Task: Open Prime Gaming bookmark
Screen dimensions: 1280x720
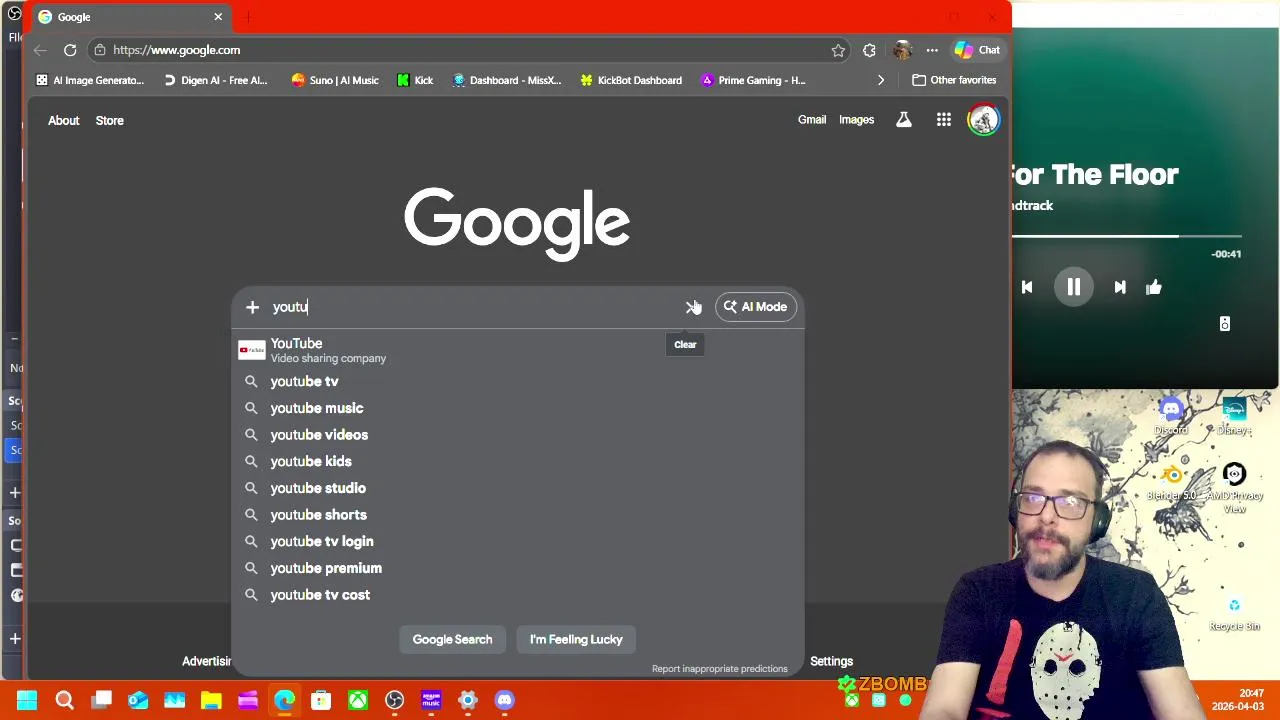Action: point(753,80)
